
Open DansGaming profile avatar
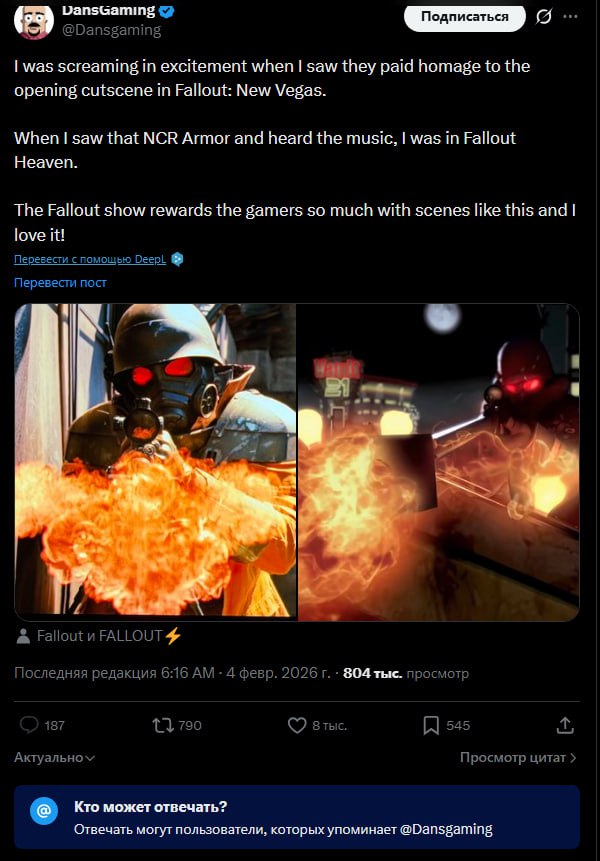click(33, 20)
